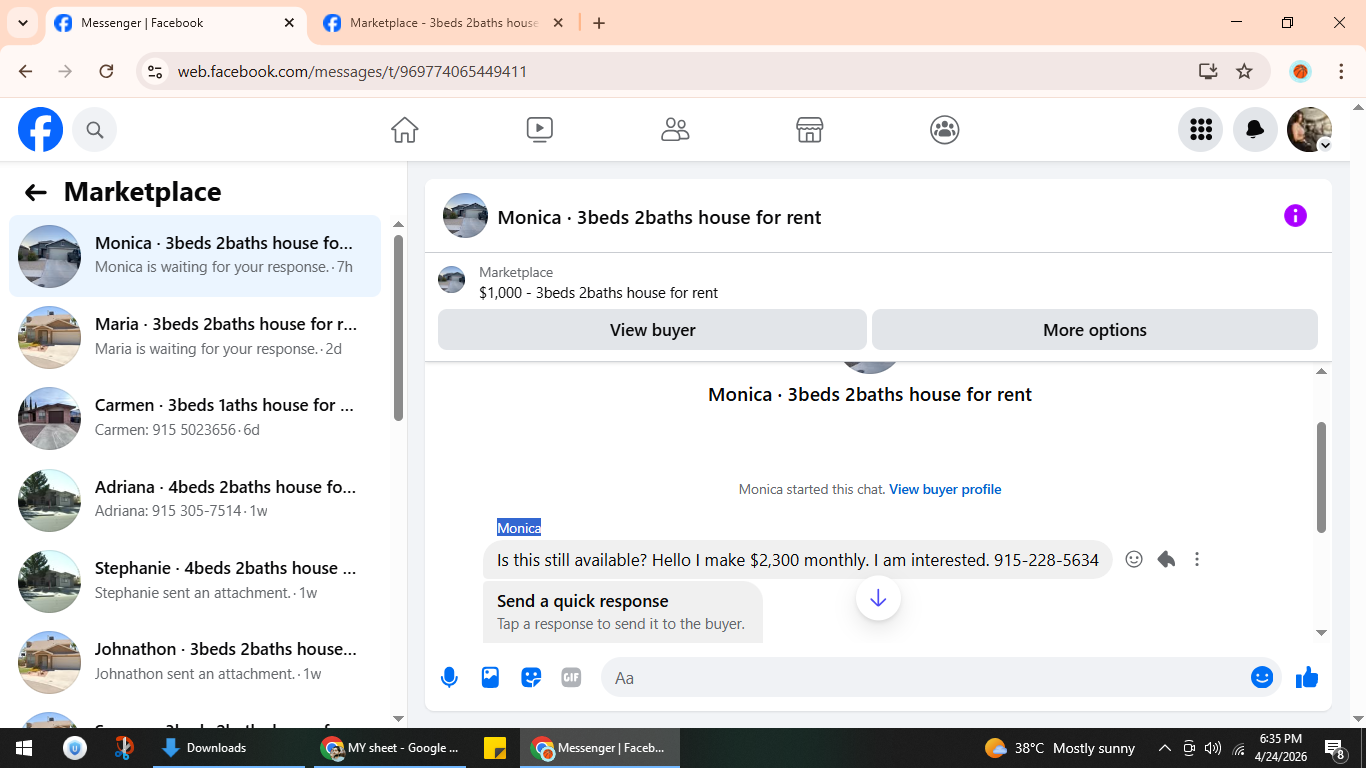The image size is (1366, 768).
Task: Open conversation information icon
Action: tap(1295, 216)
